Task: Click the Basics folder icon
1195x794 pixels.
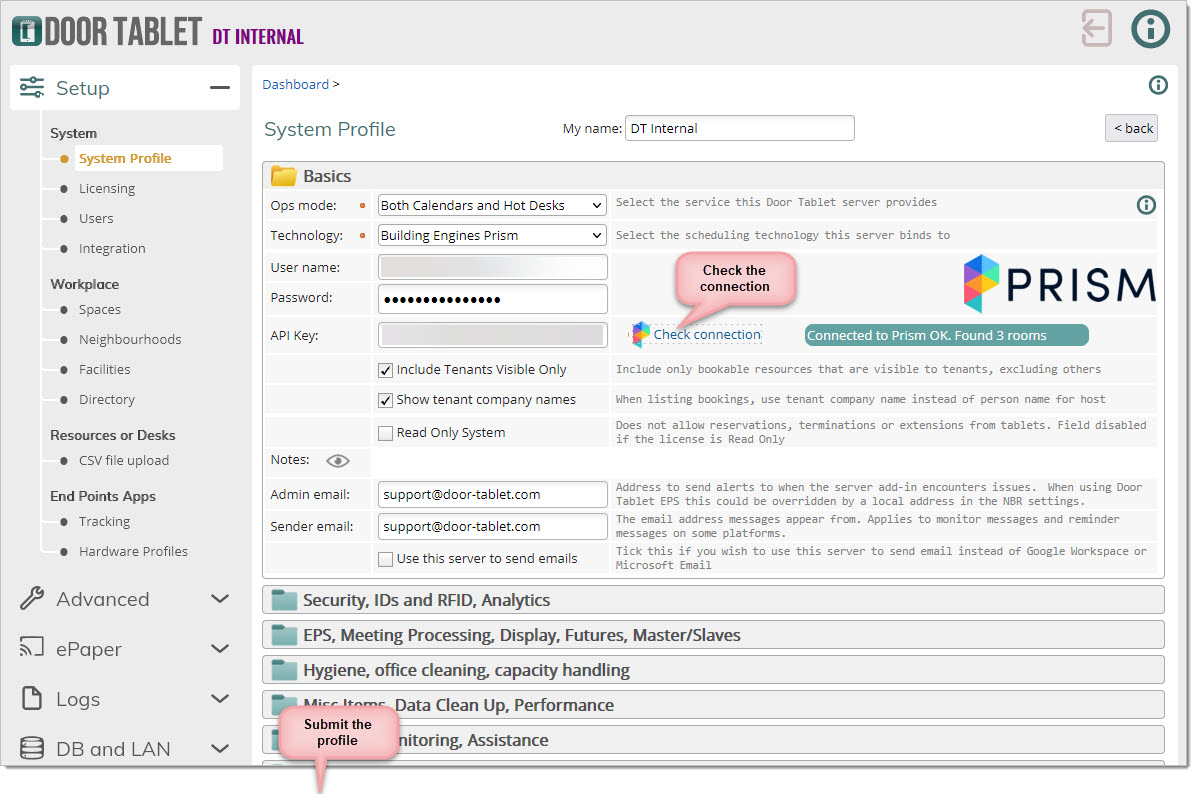Action: [284, 176]
